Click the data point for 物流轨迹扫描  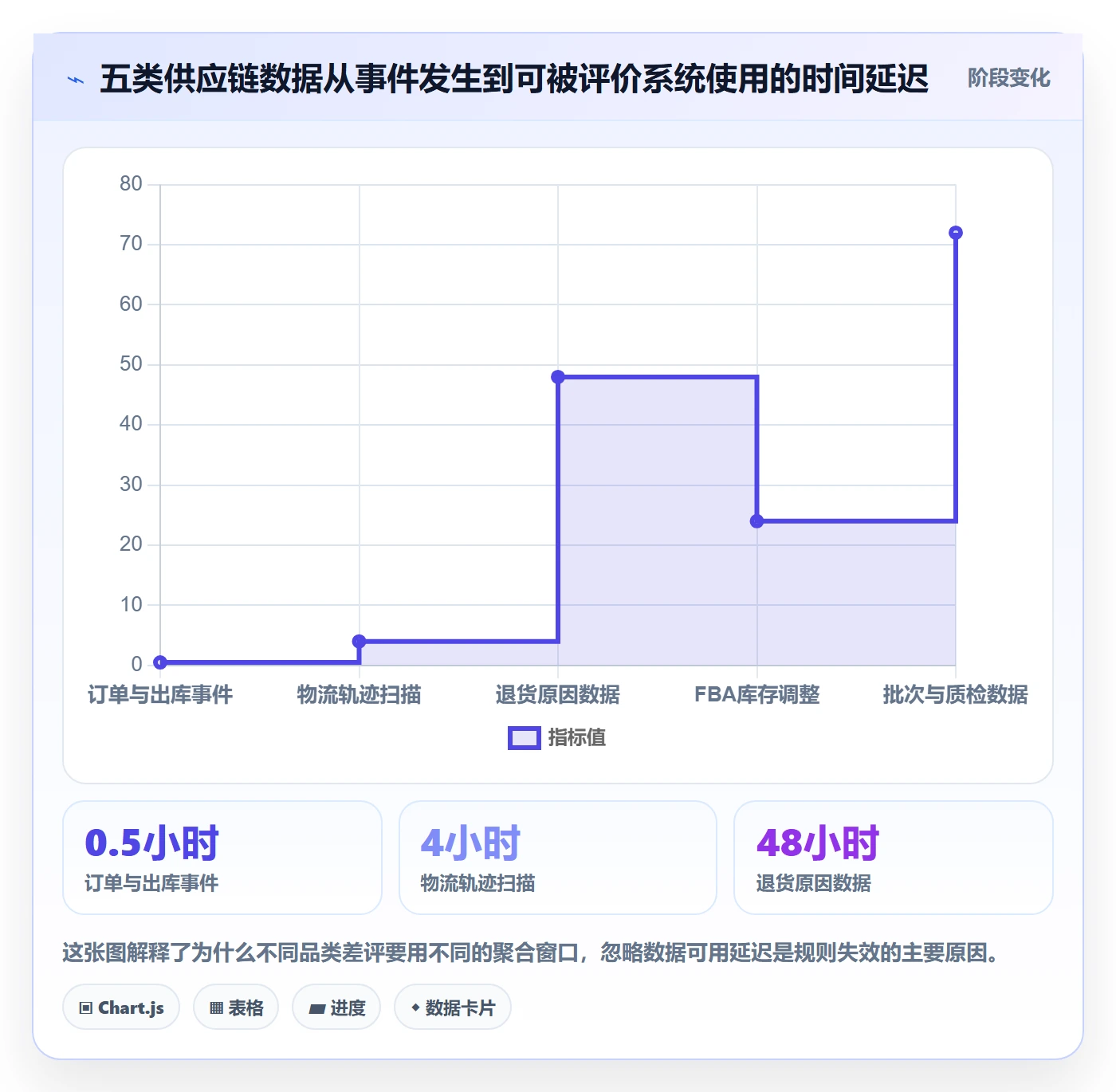pyautogui.click(x=360, y=641)
